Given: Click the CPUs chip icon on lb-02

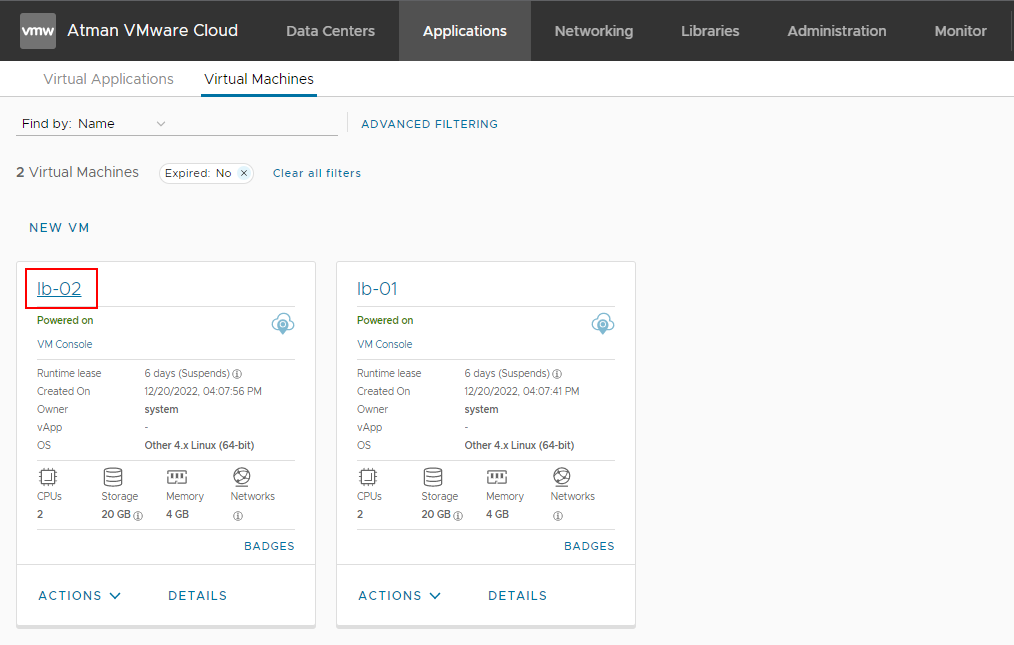Looking at the screenshot, I should tap(48, 477).
